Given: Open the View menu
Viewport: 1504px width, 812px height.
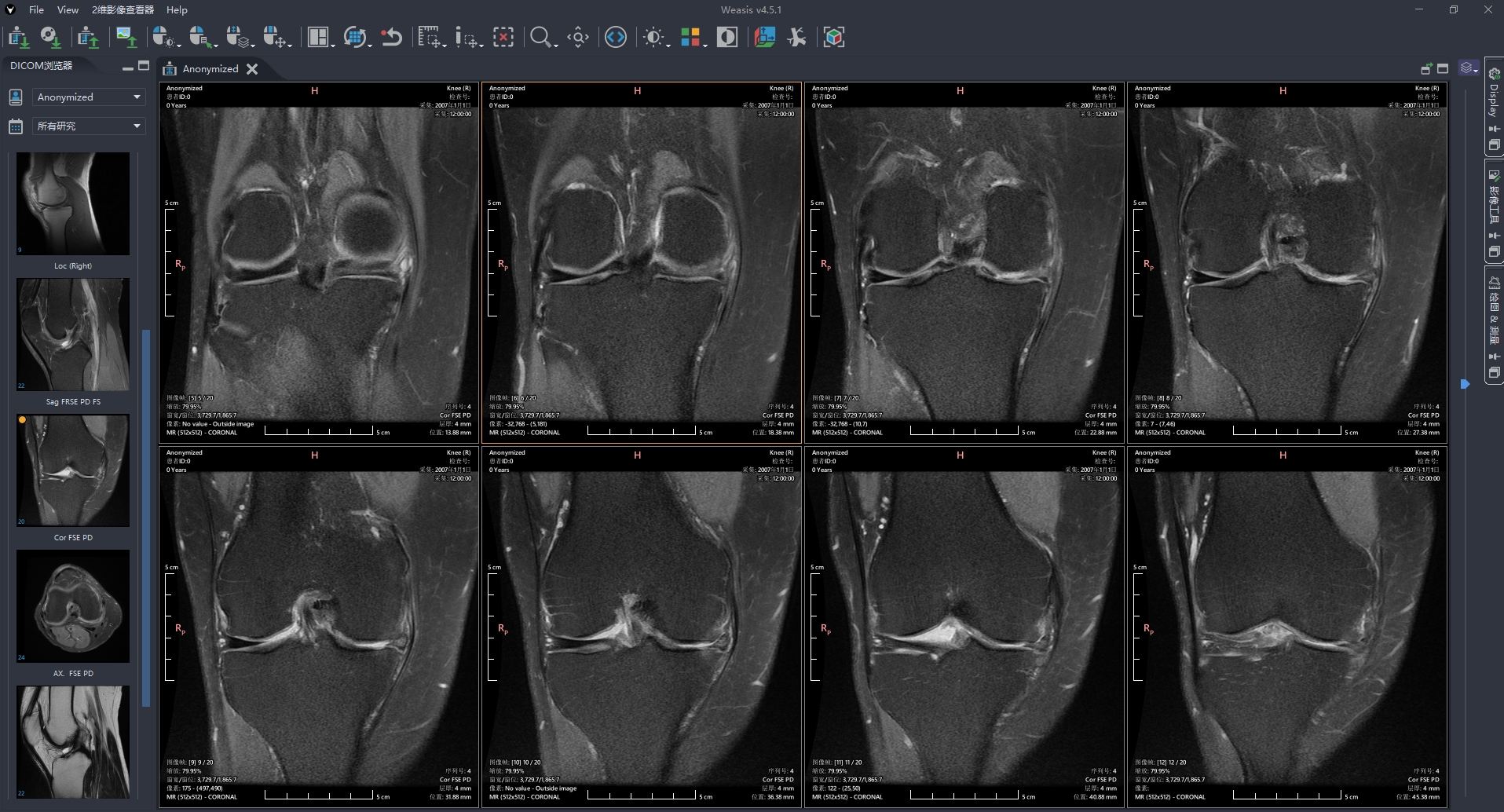Looking at the screenshot, I should 68,9.
